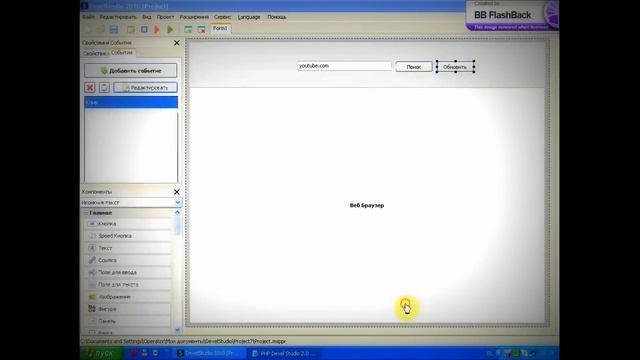Open the Файл menu

pos(88,17)
